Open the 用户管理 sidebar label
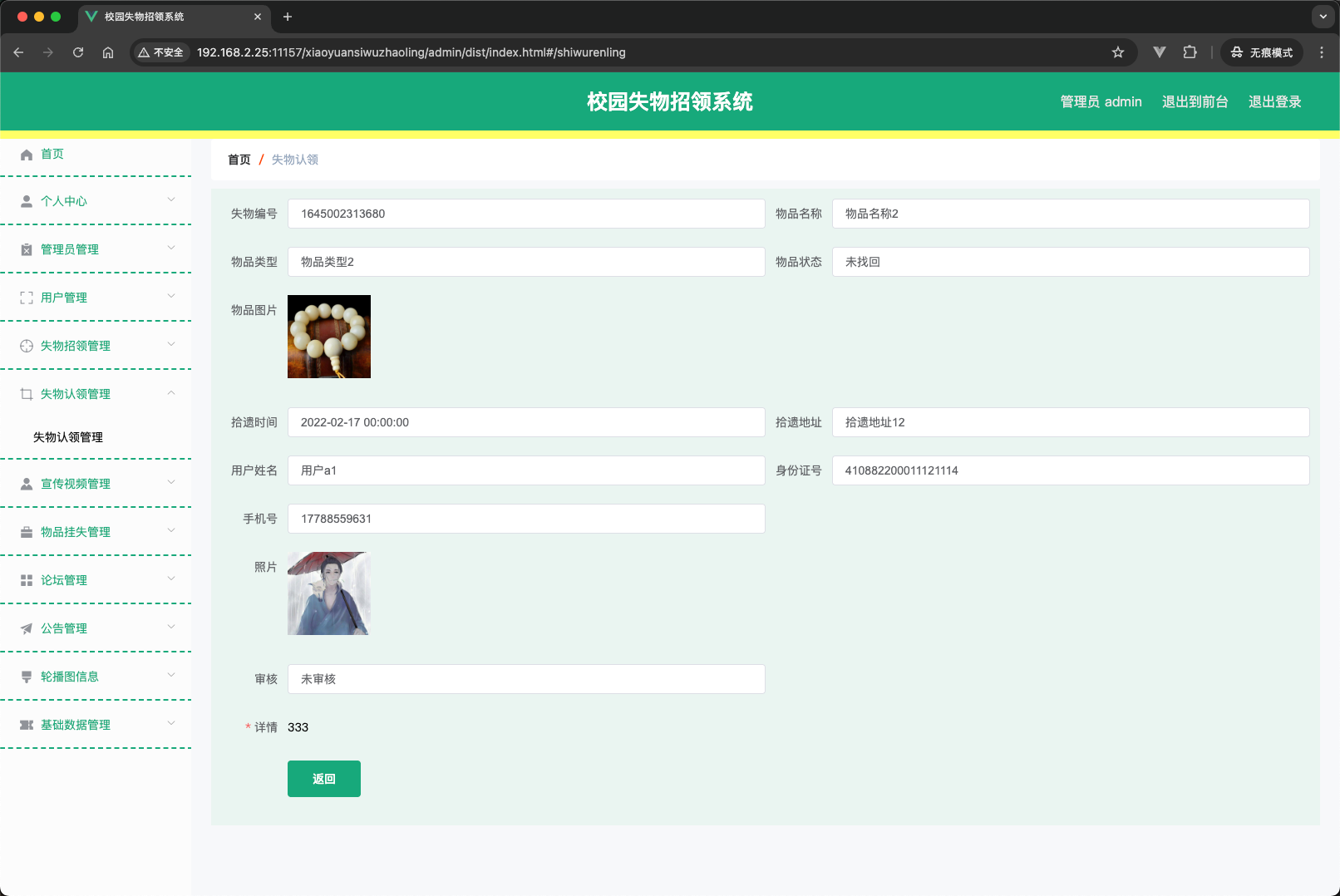 [x=64, y=298]
